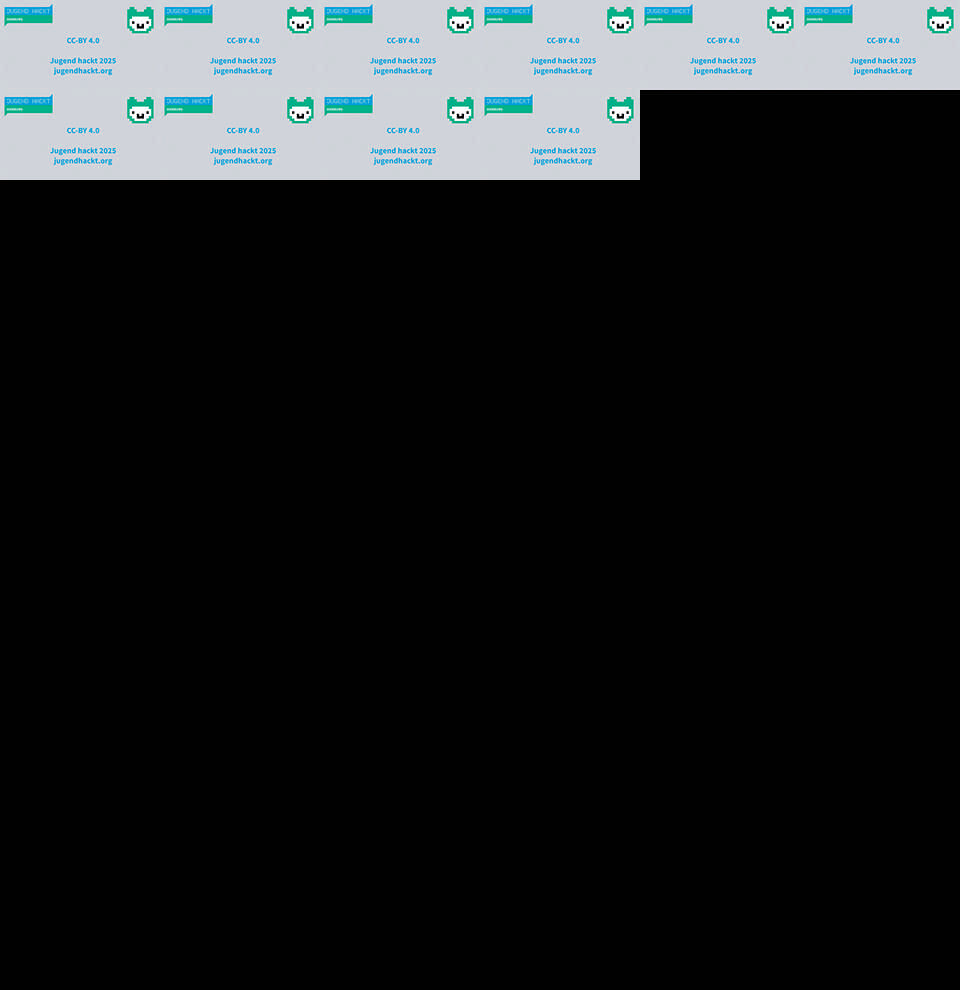Click CC-BY 4.0 text in the fourth bottom-row tile
Screen dimensions: 960x990
point(563,131)
